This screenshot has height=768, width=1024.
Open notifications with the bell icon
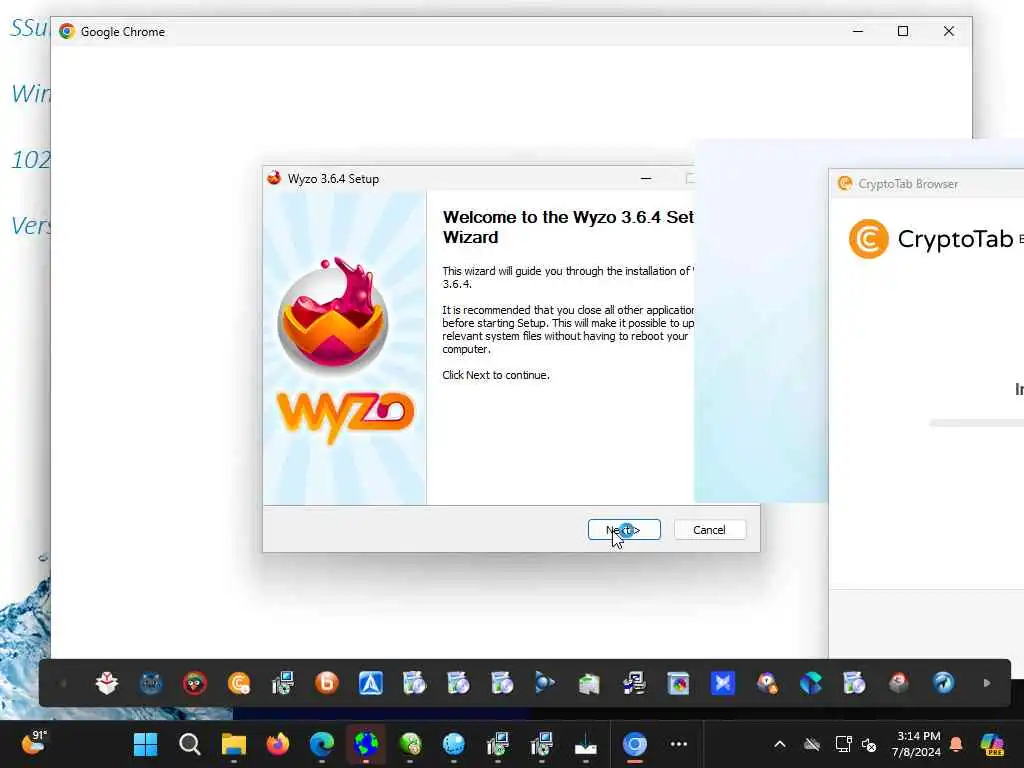pos(956,744)
